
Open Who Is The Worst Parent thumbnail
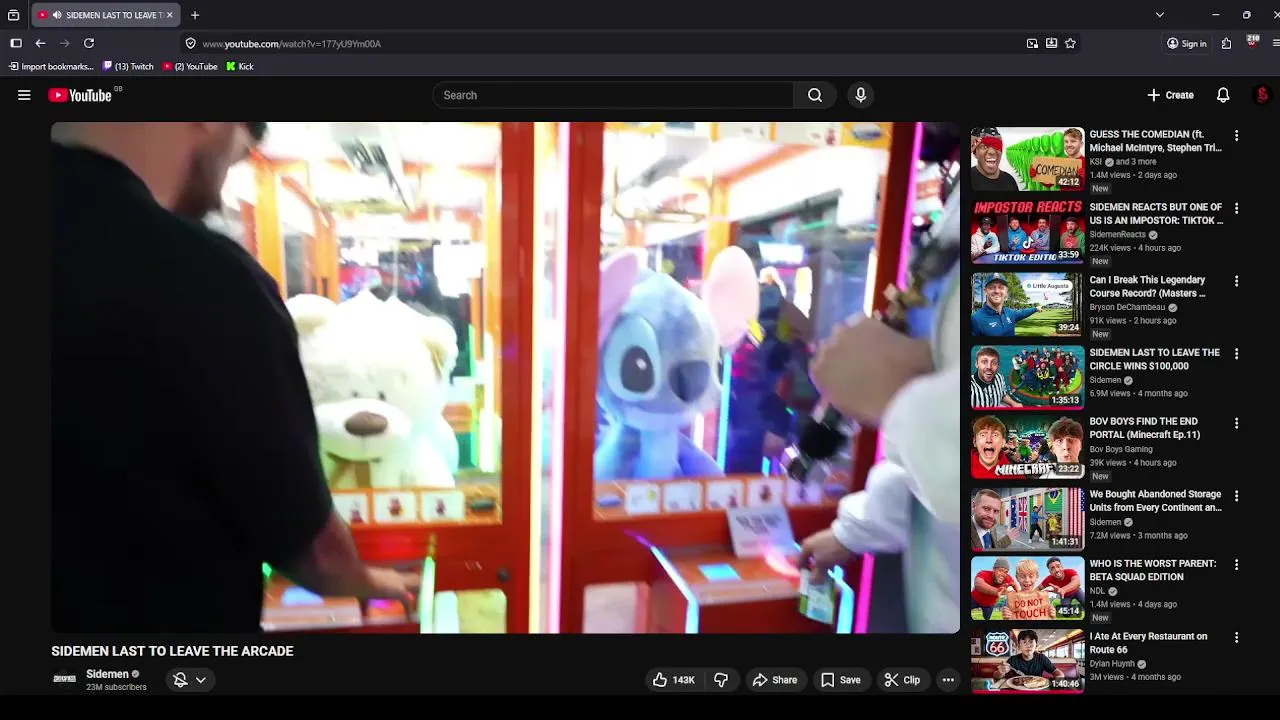(1027, 588)
